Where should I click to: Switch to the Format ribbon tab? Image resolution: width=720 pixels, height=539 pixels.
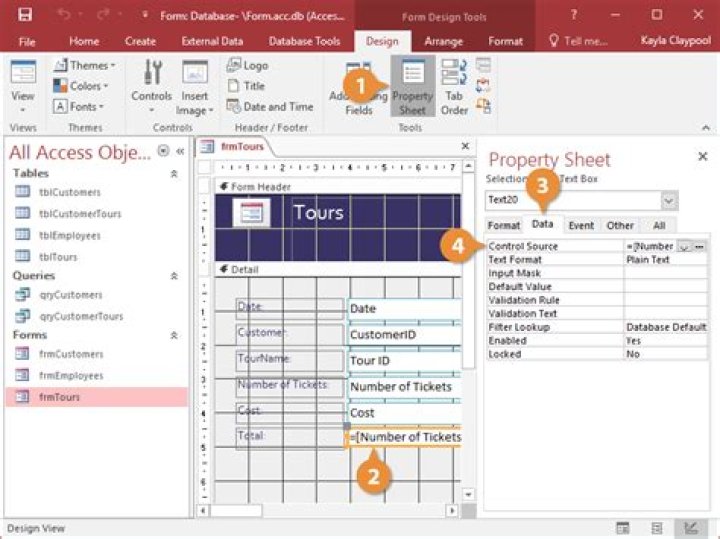(x=505, y=41)
